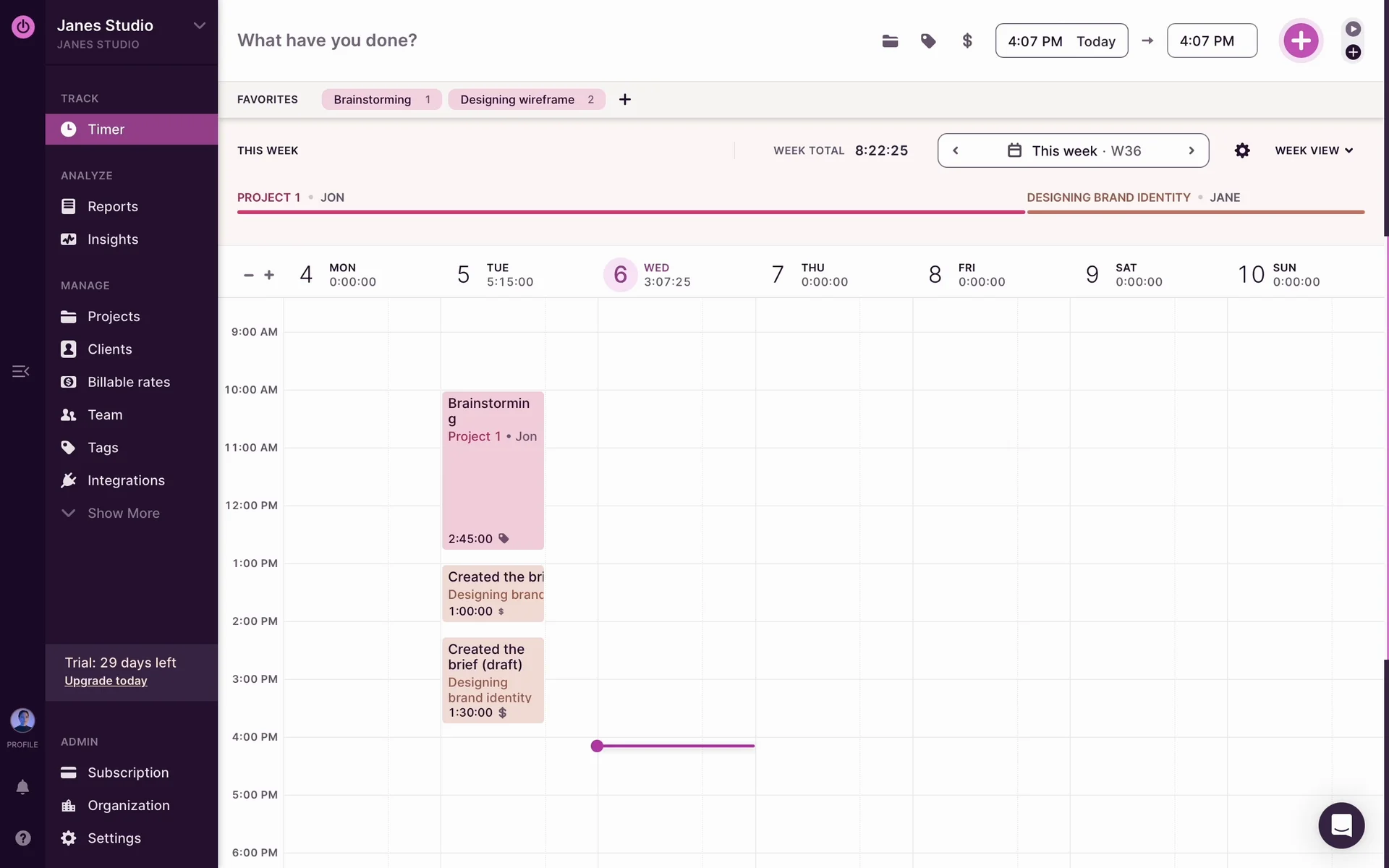This screenshot has height=868, width=1389.
Task: Expand Show More in the sidebar
Action: click(x=123, y=513)
